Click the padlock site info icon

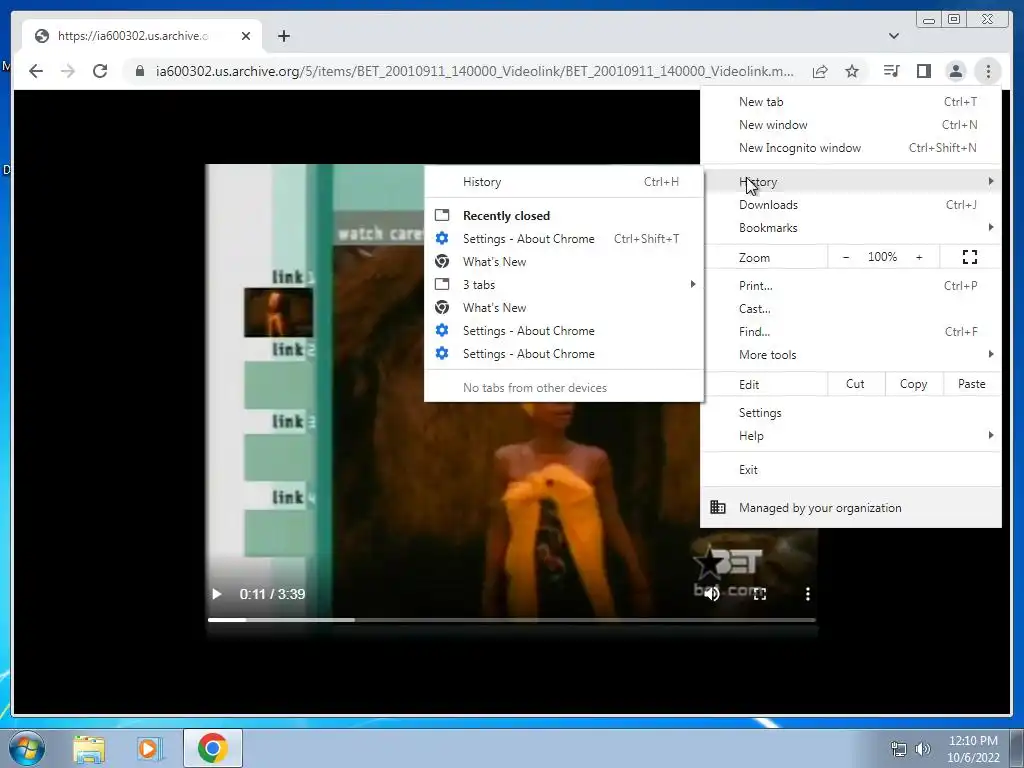[x=140, y=71]
